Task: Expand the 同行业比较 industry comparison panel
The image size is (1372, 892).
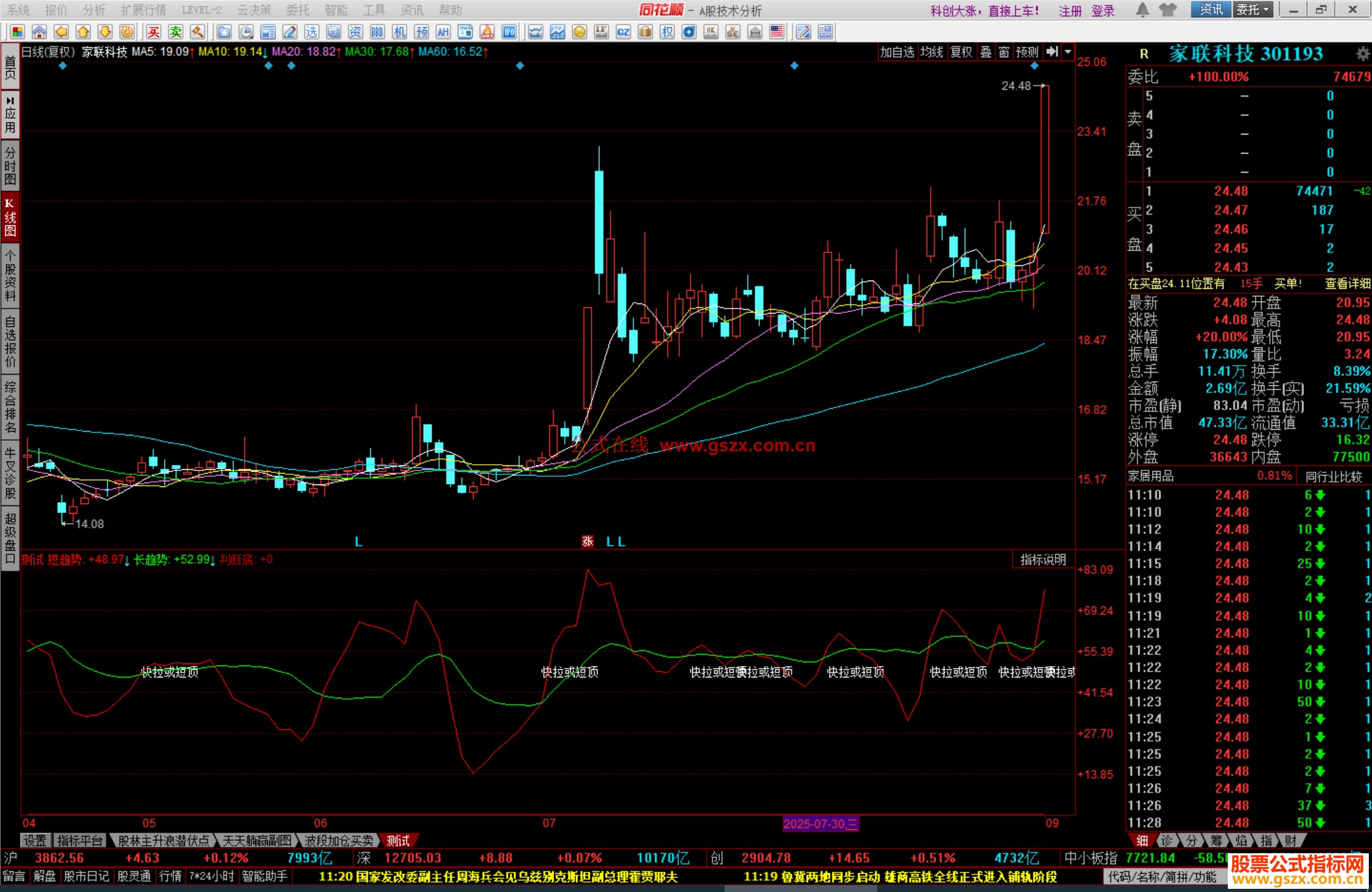Action: tap(1333, 476)
